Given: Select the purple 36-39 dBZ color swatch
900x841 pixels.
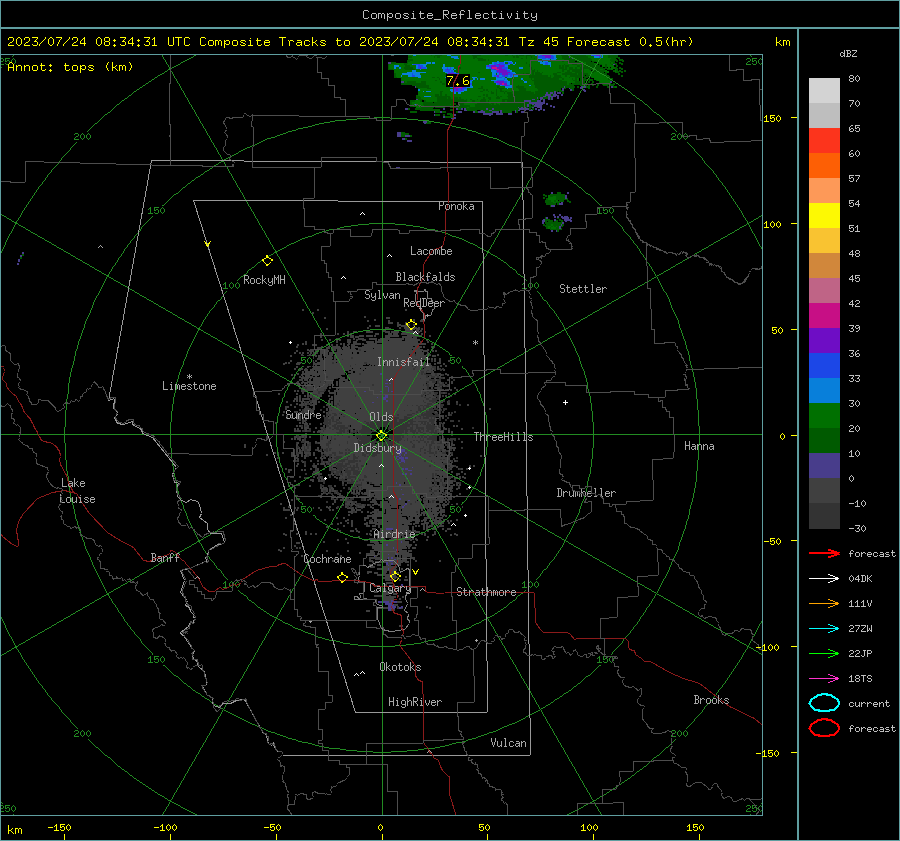Looking at the screenshot, I should pyautogui.click(x=824, y=340).
